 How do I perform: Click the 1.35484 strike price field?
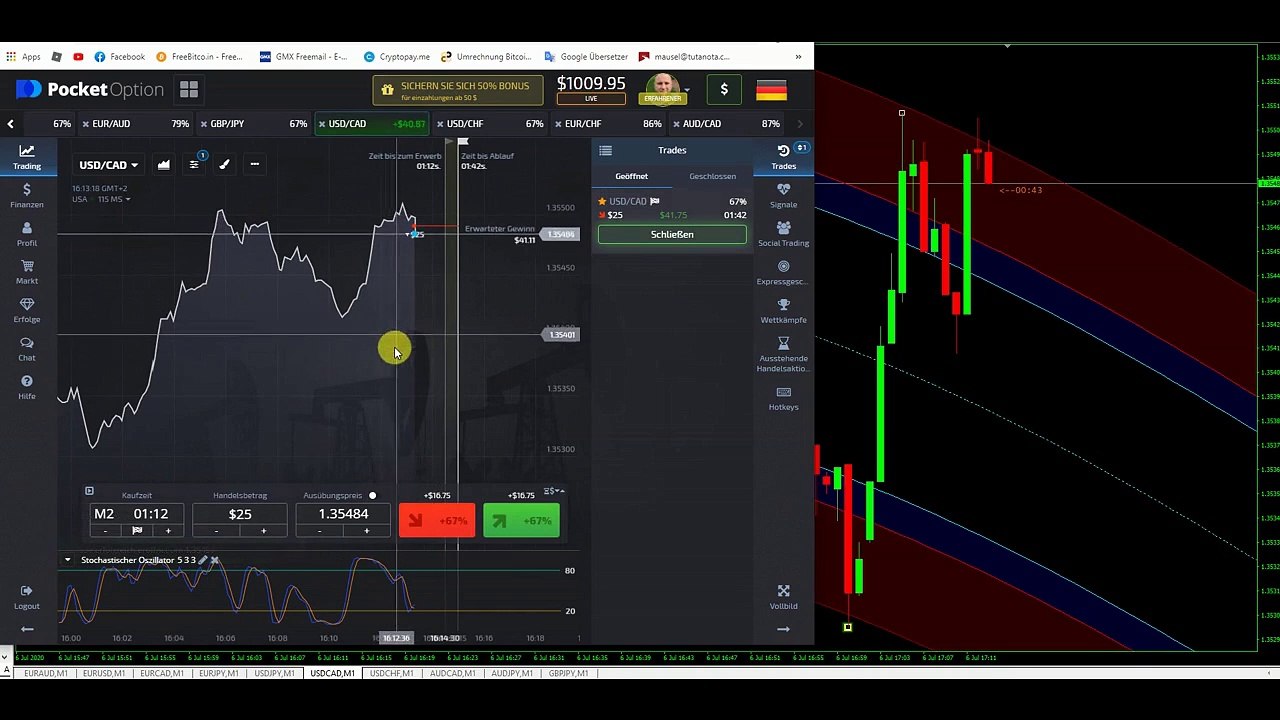343,514
